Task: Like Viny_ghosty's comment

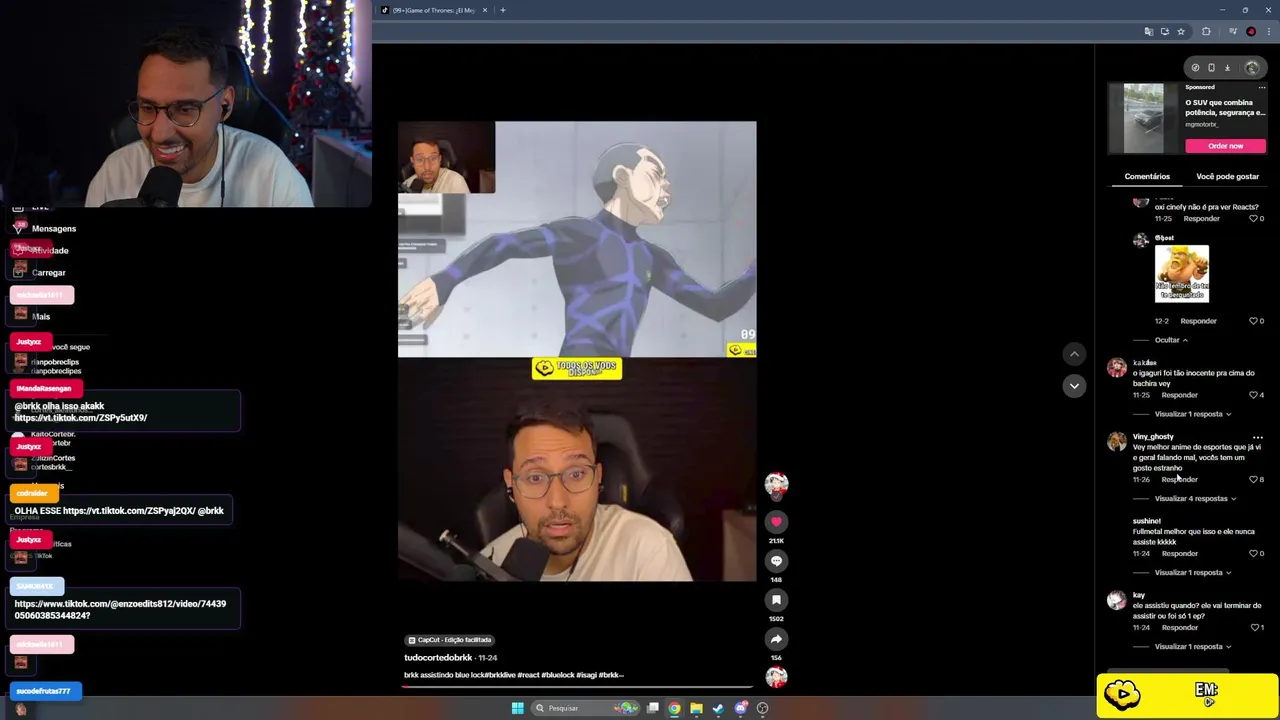Action: (1253, 480)
